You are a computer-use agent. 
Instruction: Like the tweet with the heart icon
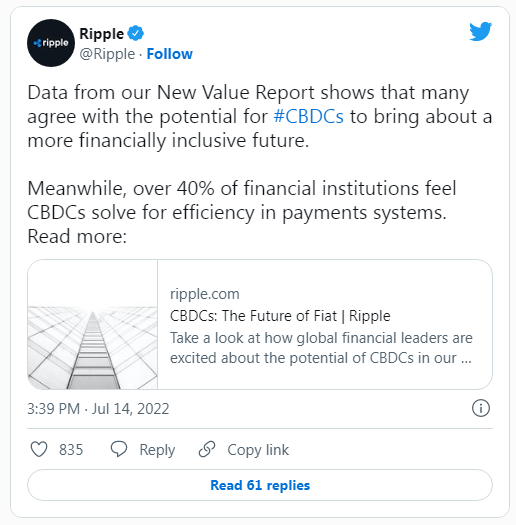tap(39, 449)
